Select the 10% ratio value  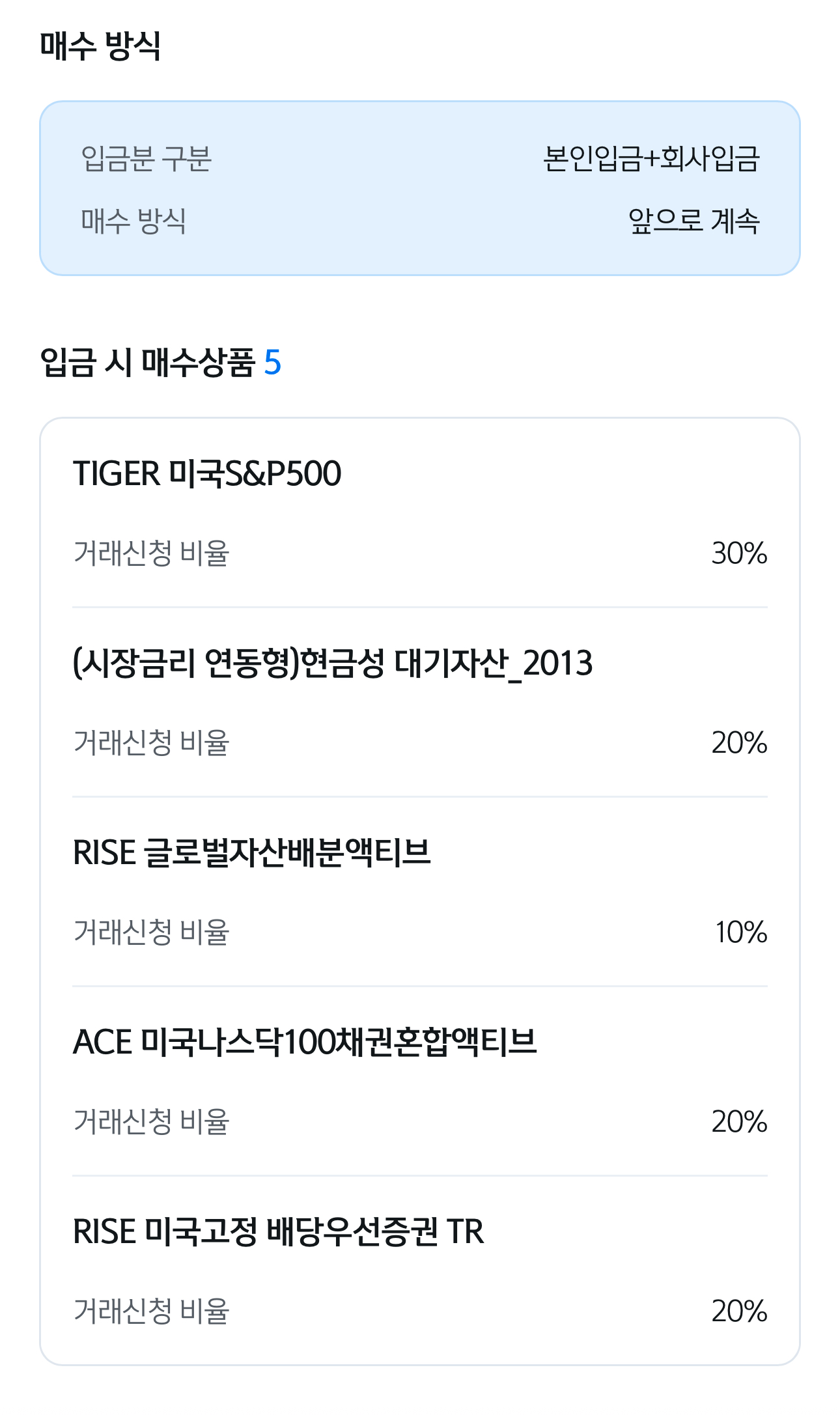tap(741, 932)
